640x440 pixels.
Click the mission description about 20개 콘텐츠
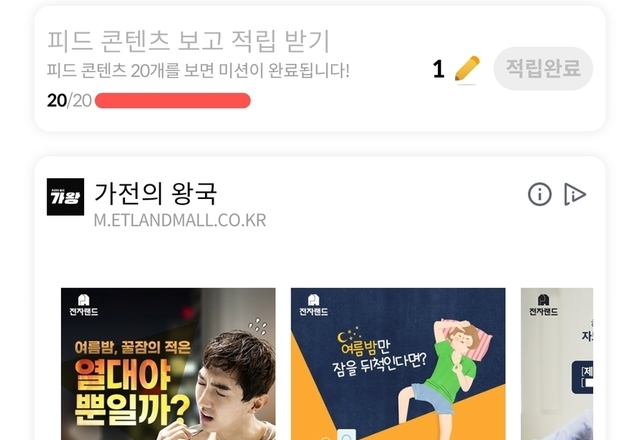point(198,71)
